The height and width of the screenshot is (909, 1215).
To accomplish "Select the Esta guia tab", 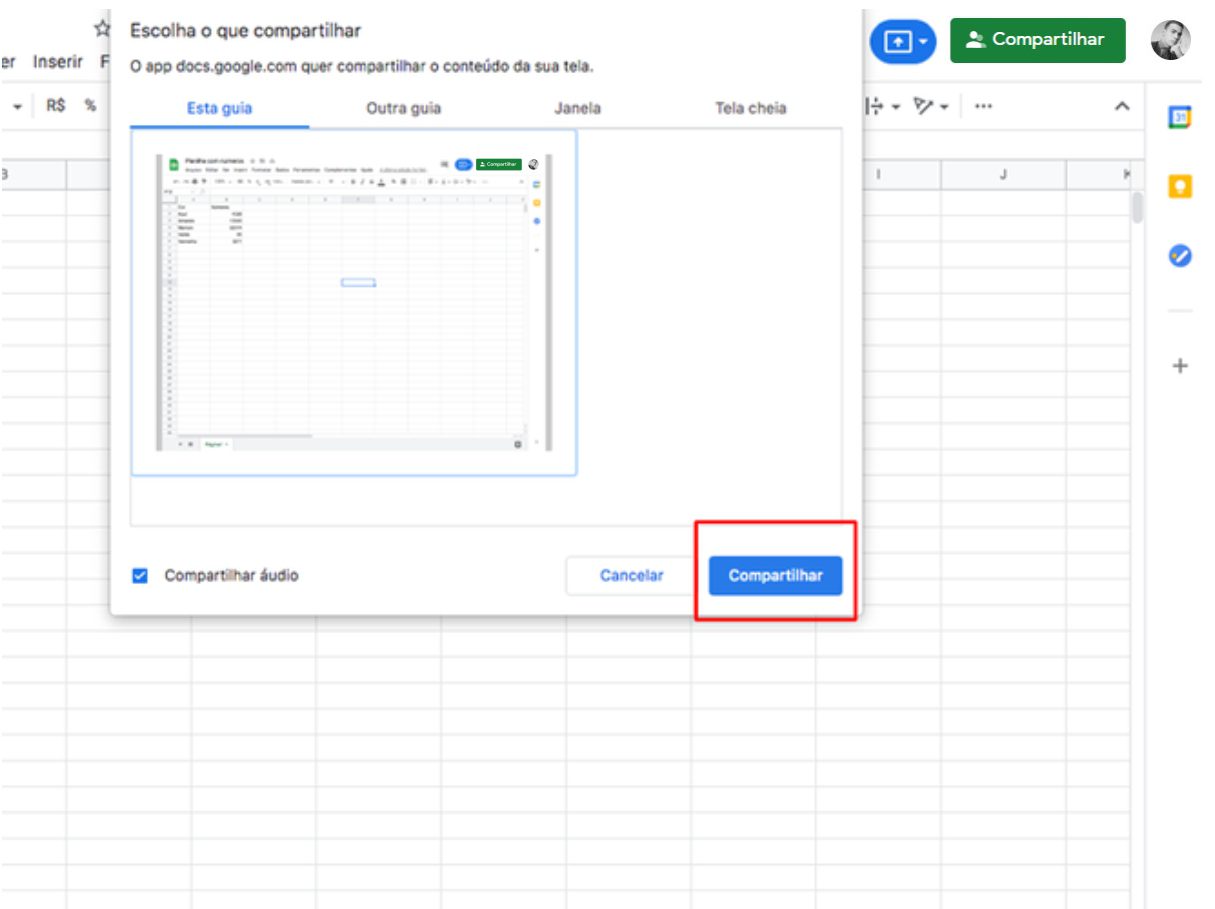I will click(219, 108).
